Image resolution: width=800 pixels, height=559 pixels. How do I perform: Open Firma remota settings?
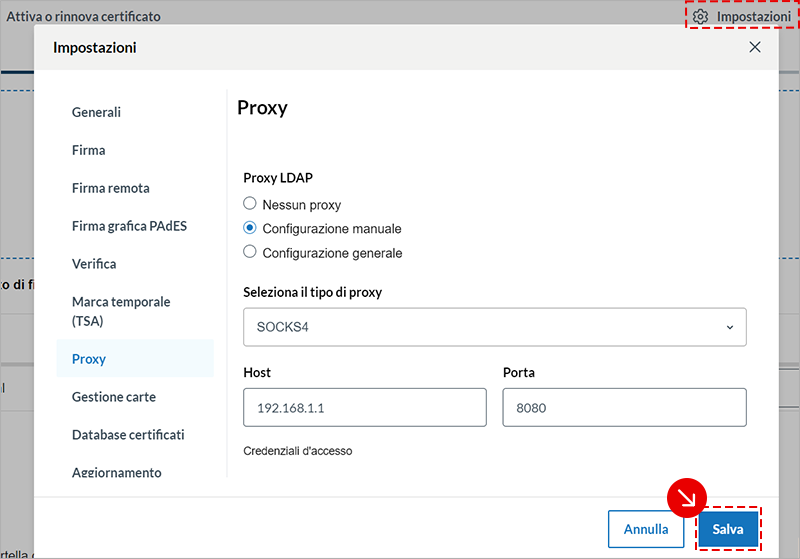[x=110, y=188]
